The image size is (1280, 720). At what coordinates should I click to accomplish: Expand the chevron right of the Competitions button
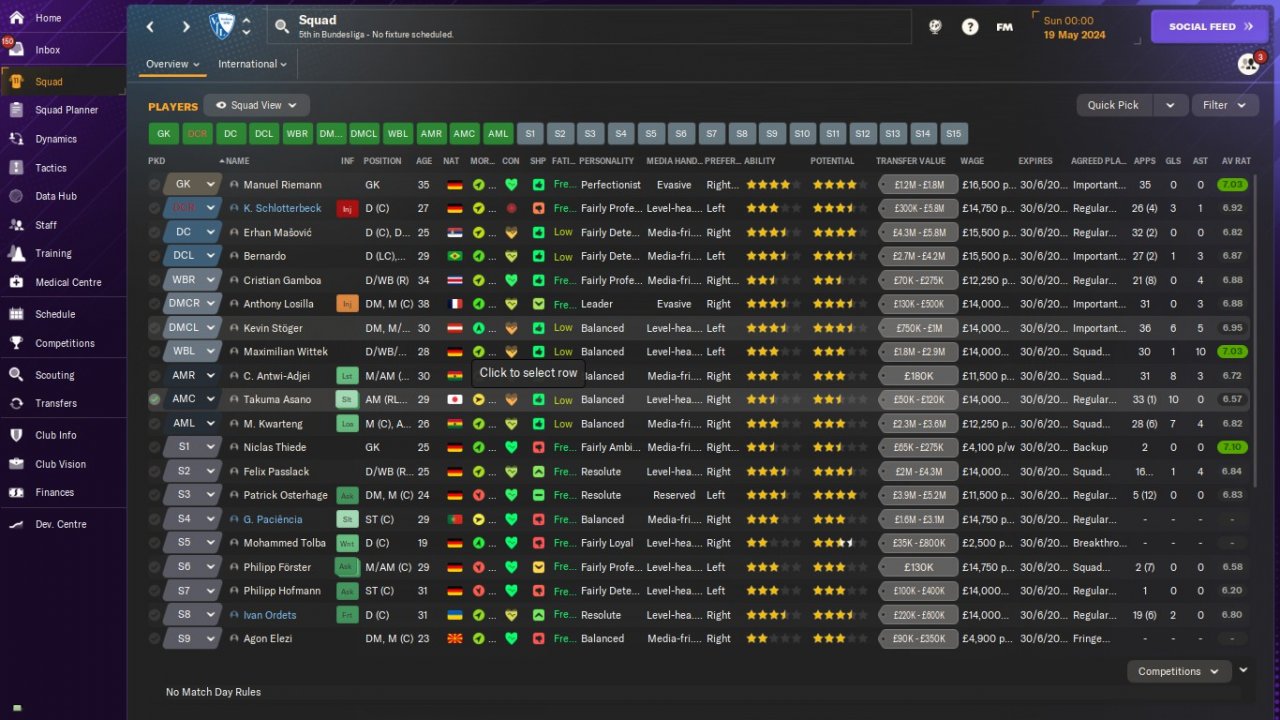[1243, 671]
